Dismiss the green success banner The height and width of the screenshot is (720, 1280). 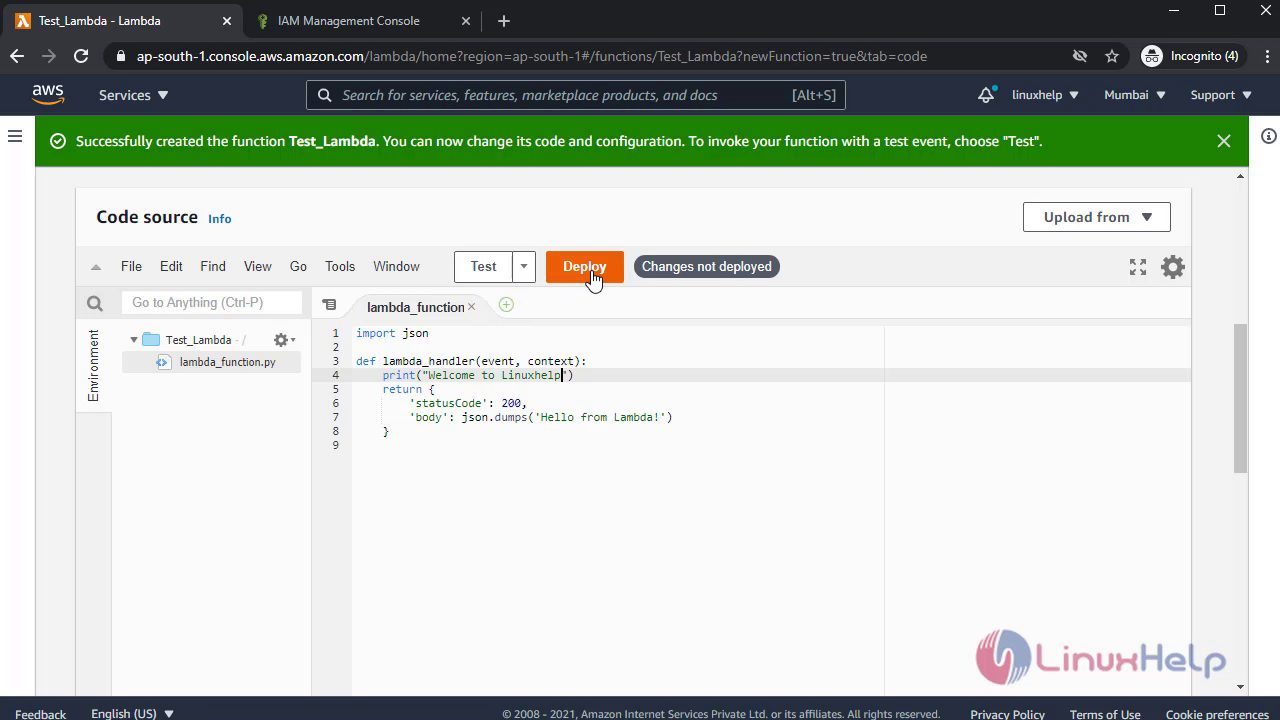[x=1223, y=141]
